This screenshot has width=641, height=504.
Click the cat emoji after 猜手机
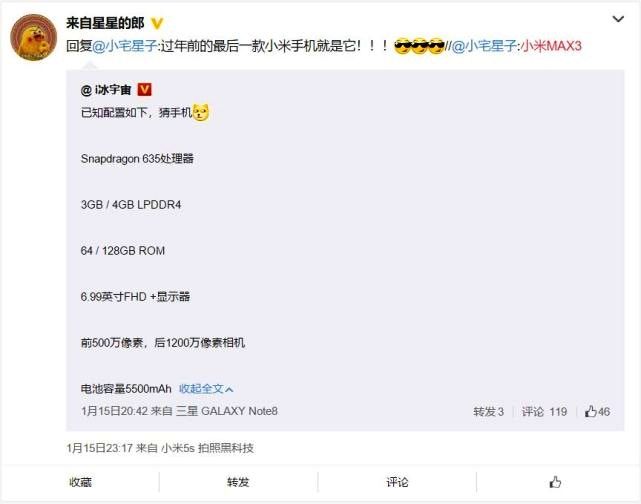(x=200, y=112)
